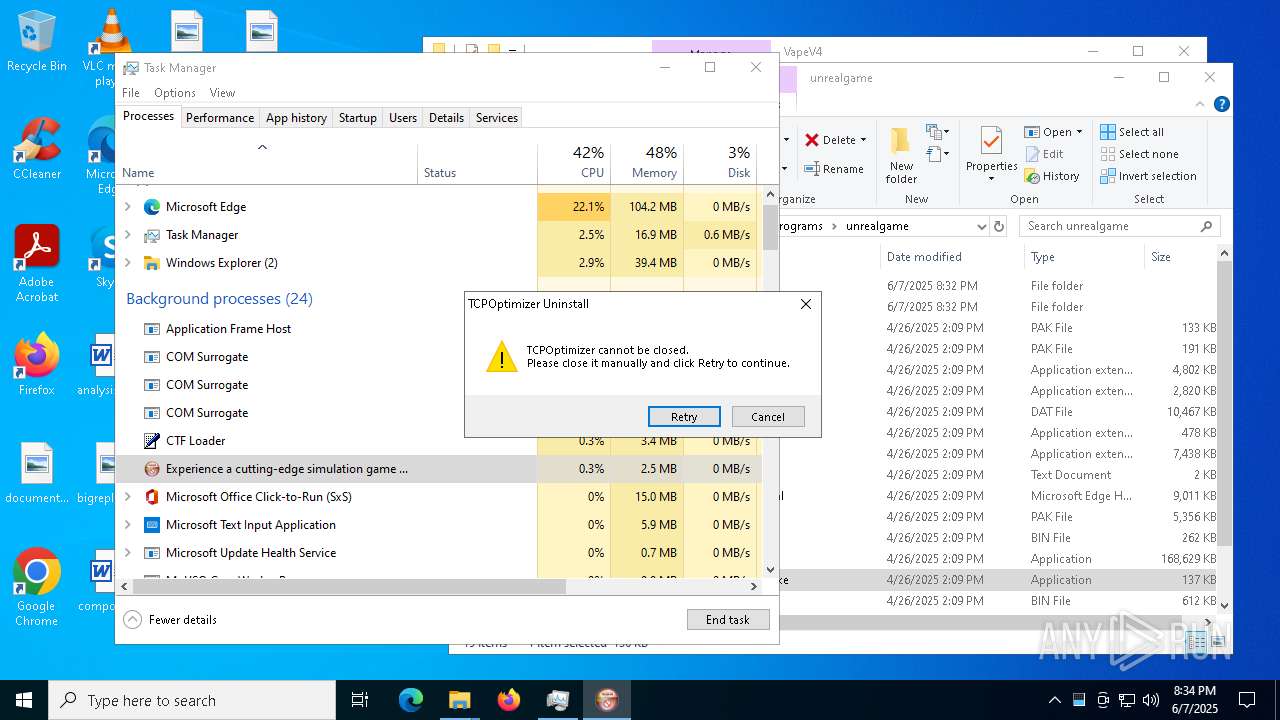Sort processes by Status column
Viewport: 1280px width, 720px height.
pos(477,164)
